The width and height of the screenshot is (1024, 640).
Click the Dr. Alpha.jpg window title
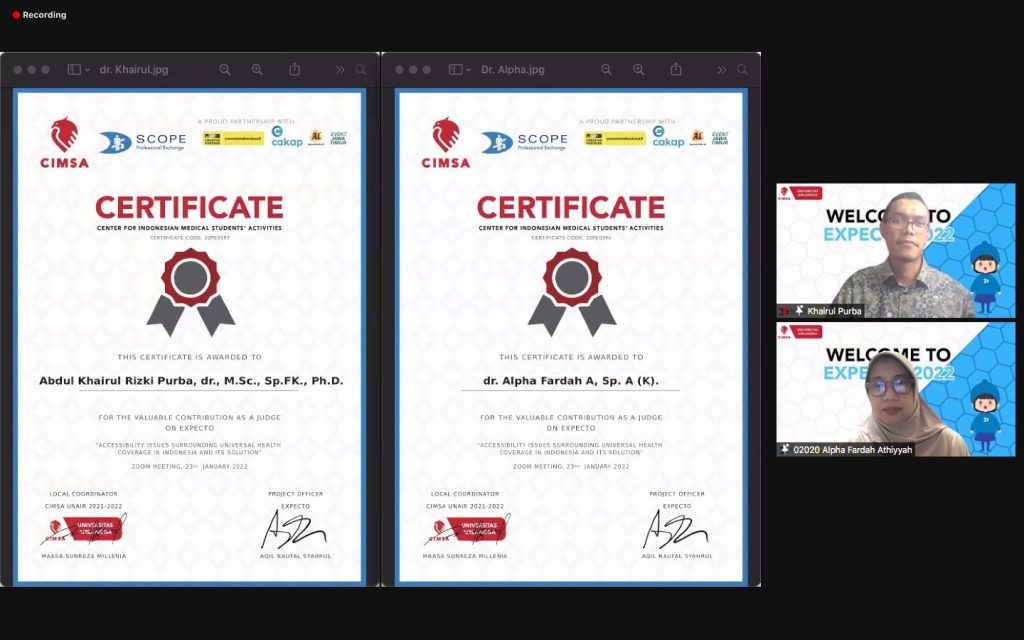click(x=512, y=70)
